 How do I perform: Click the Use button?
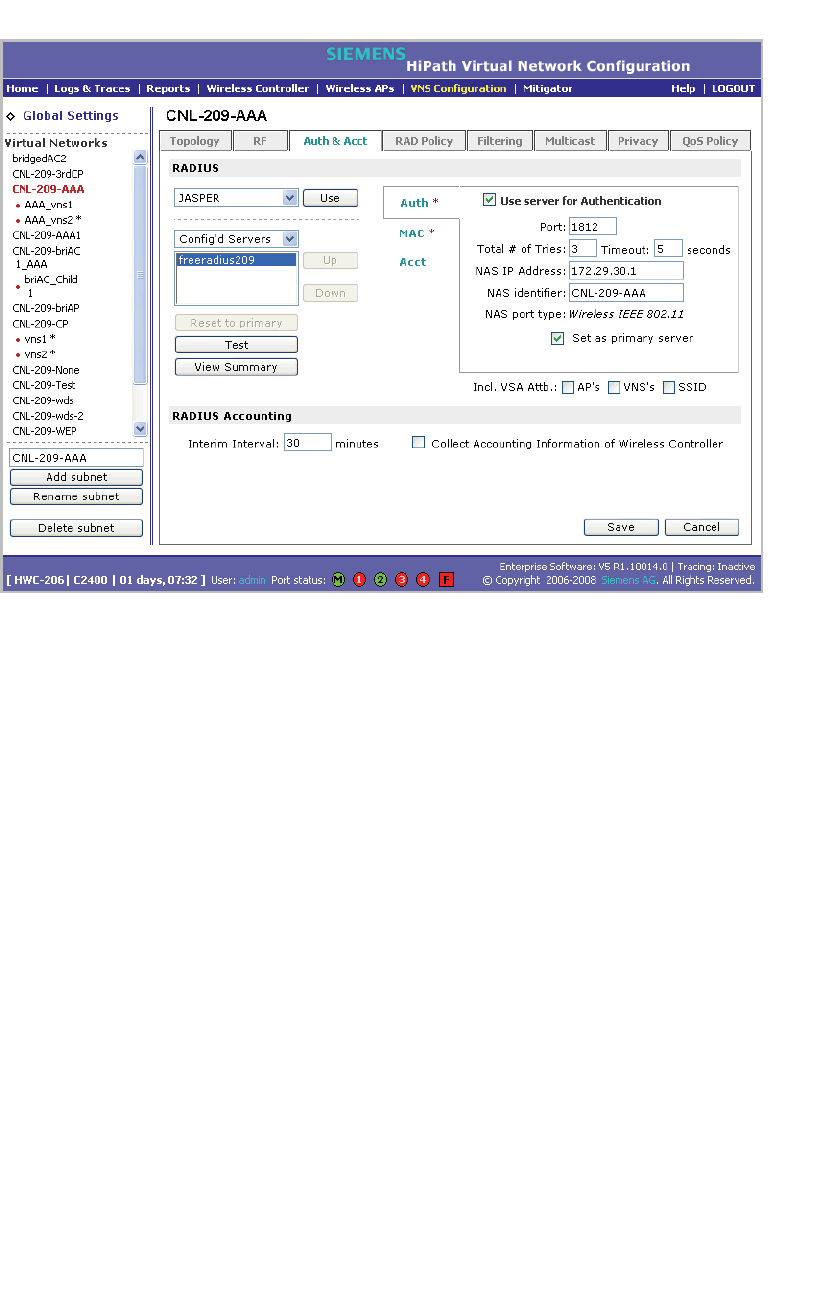pos(330,198)
